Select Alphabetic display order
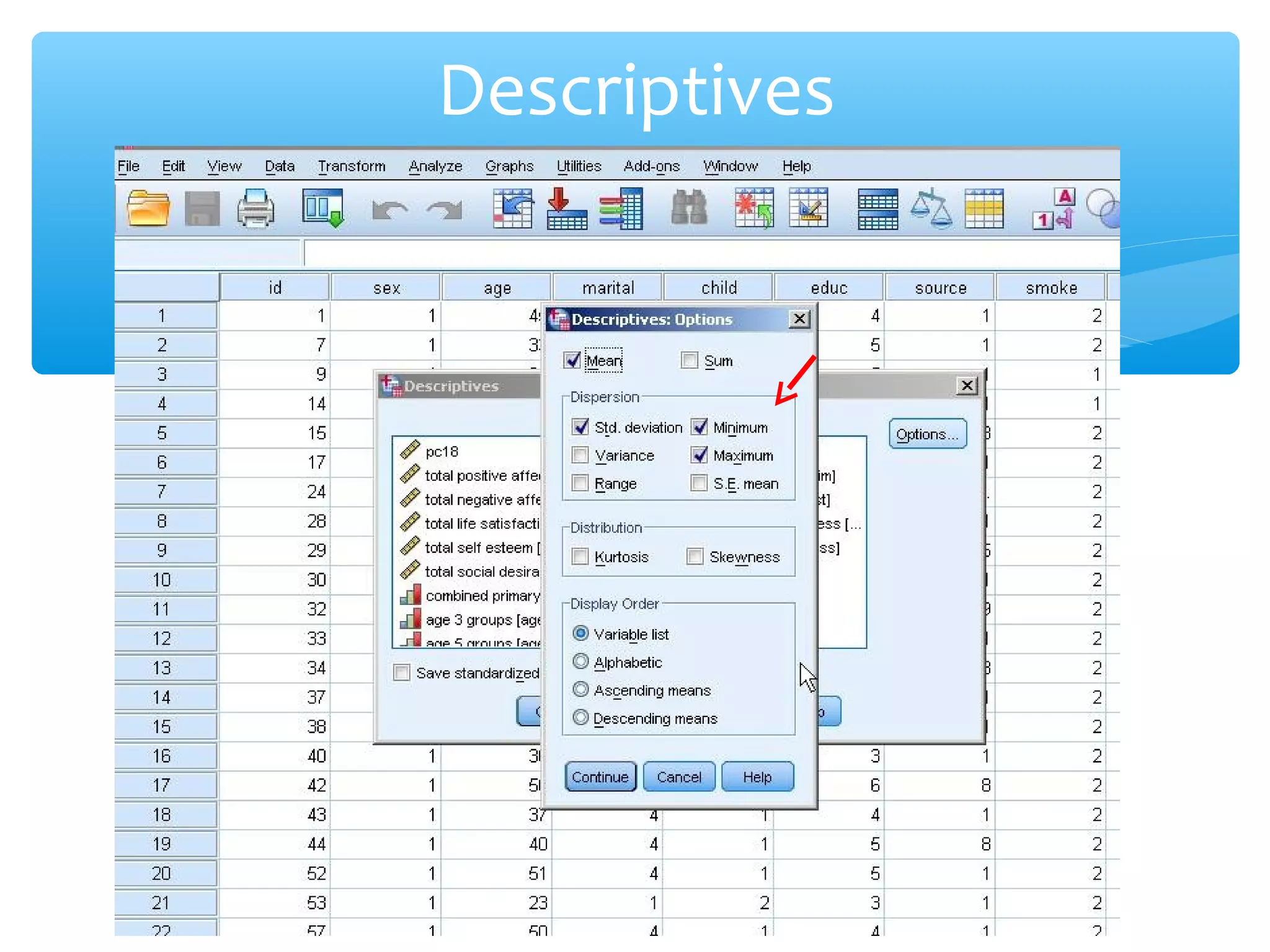This screenshot has height=952, width=1270. tap(580, 661)
